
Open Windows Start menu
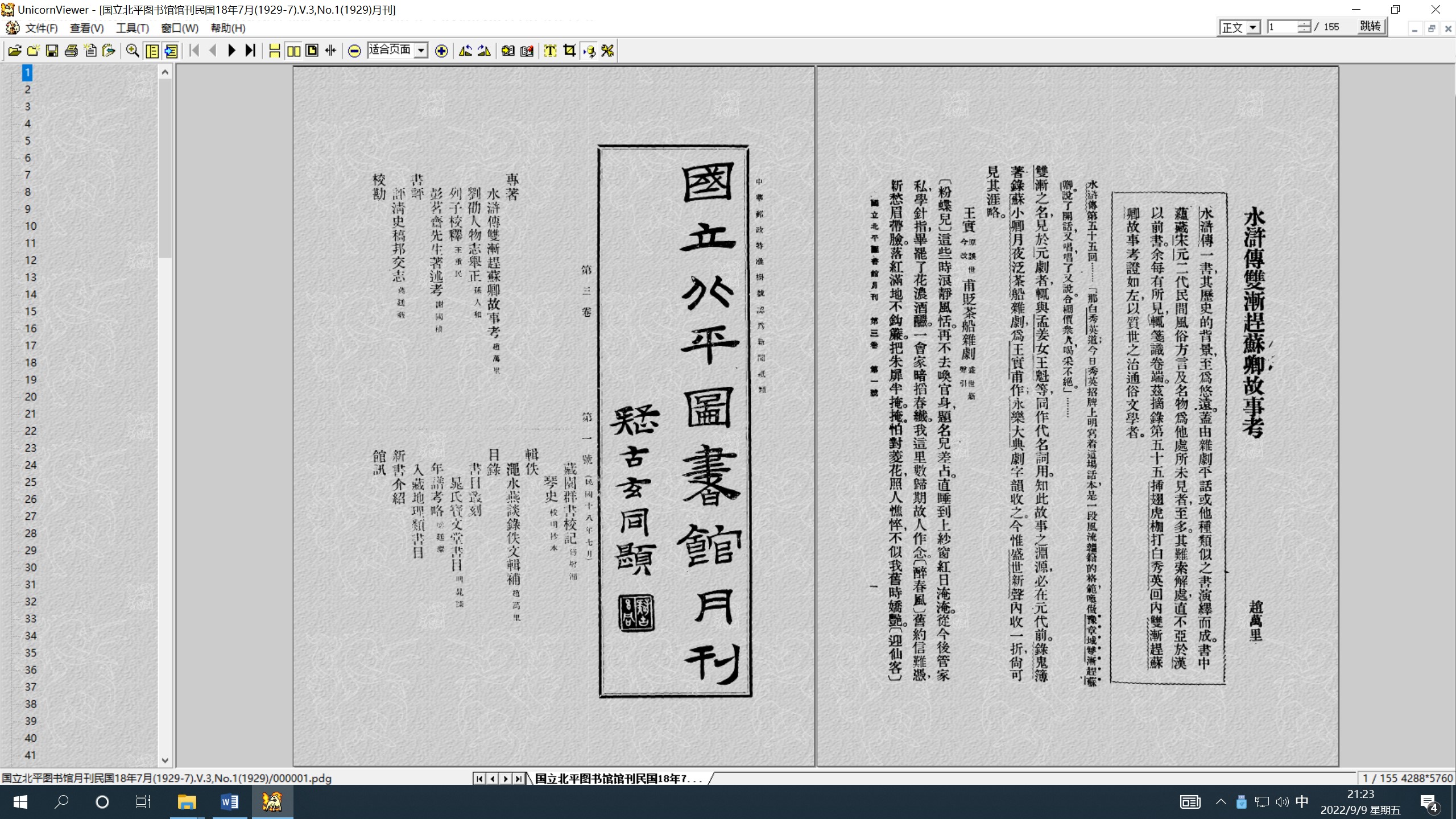(x=20, y=802)
